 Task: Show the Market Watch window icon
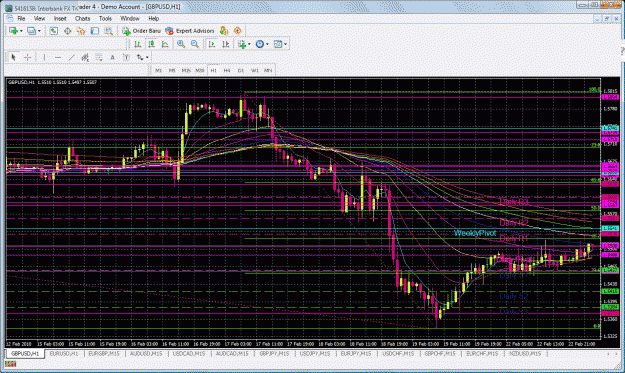[x=53, y=31]
